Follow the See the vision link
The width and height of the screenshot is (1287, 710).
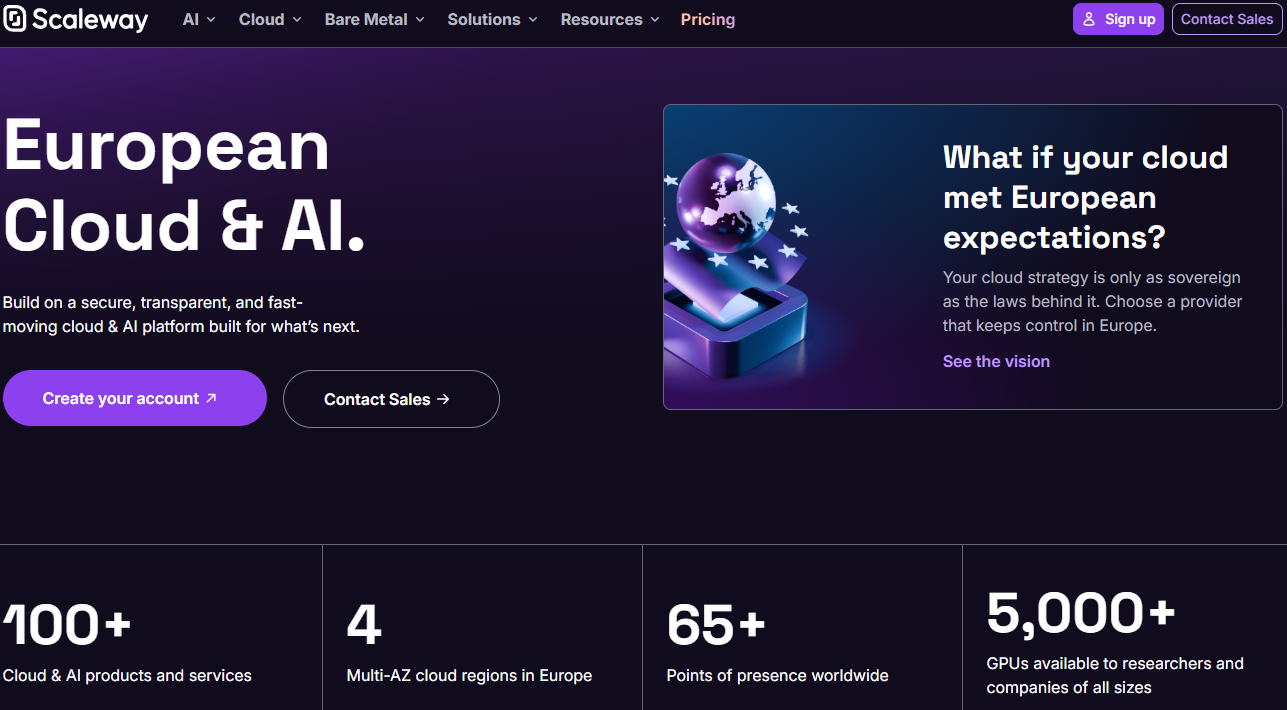pyautogui.click(x=996, y=361)
